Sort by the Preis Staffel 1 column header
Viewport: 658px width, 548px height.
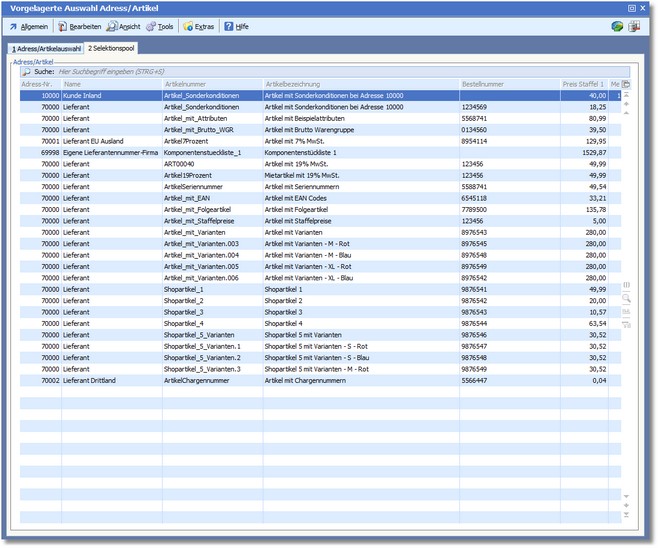(x=583, y=85)
